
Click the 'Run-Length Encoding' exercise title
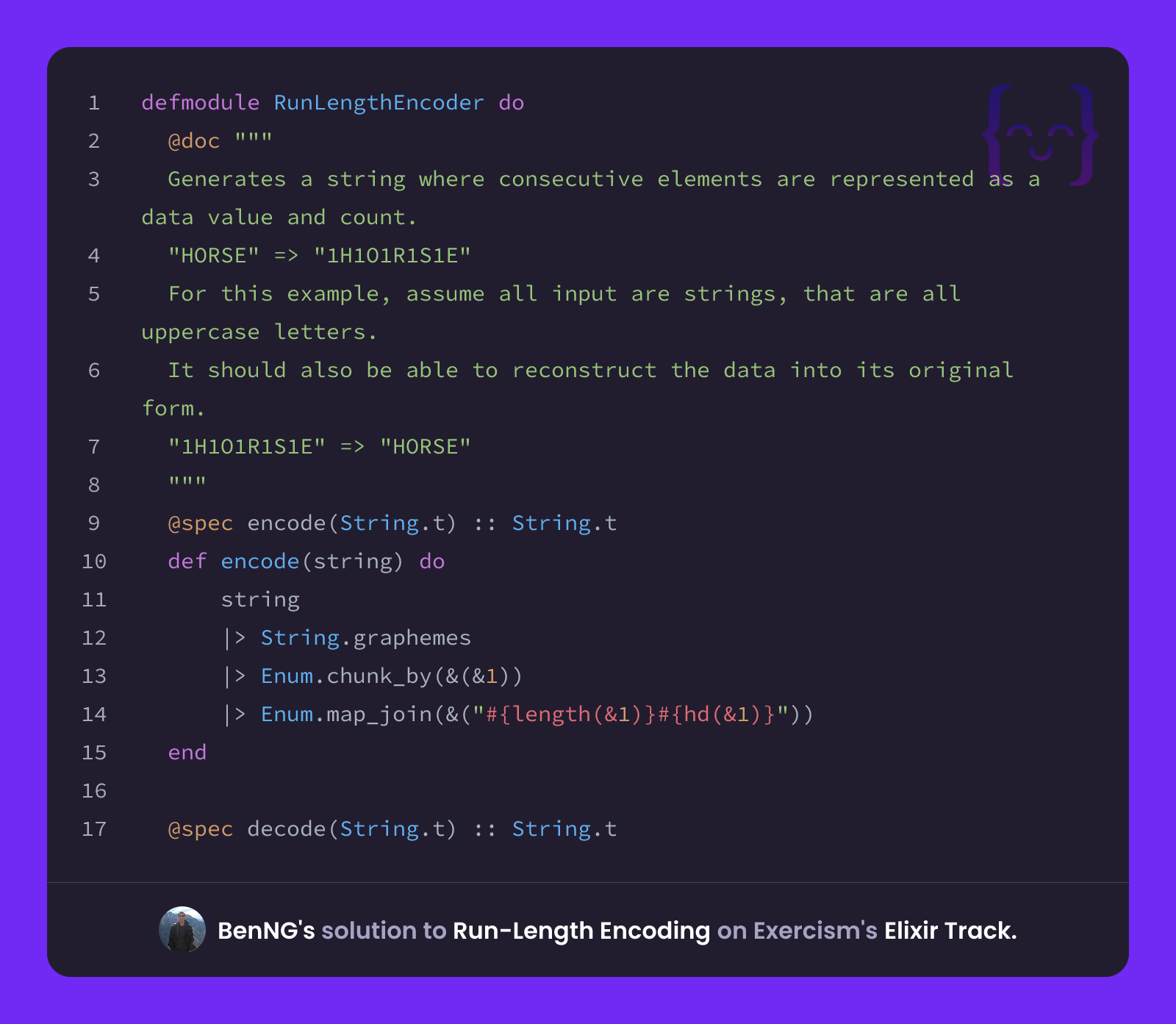[581, 931]
